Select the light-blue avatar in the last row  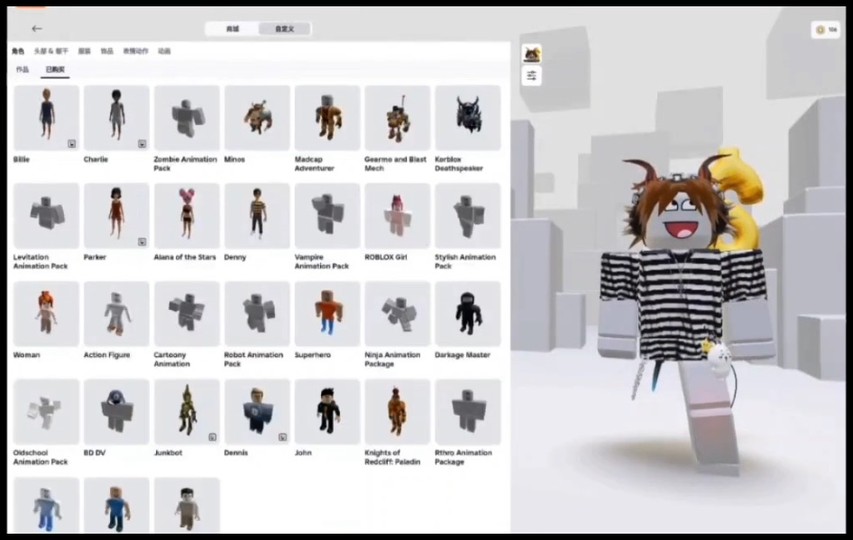click(46, 505)
